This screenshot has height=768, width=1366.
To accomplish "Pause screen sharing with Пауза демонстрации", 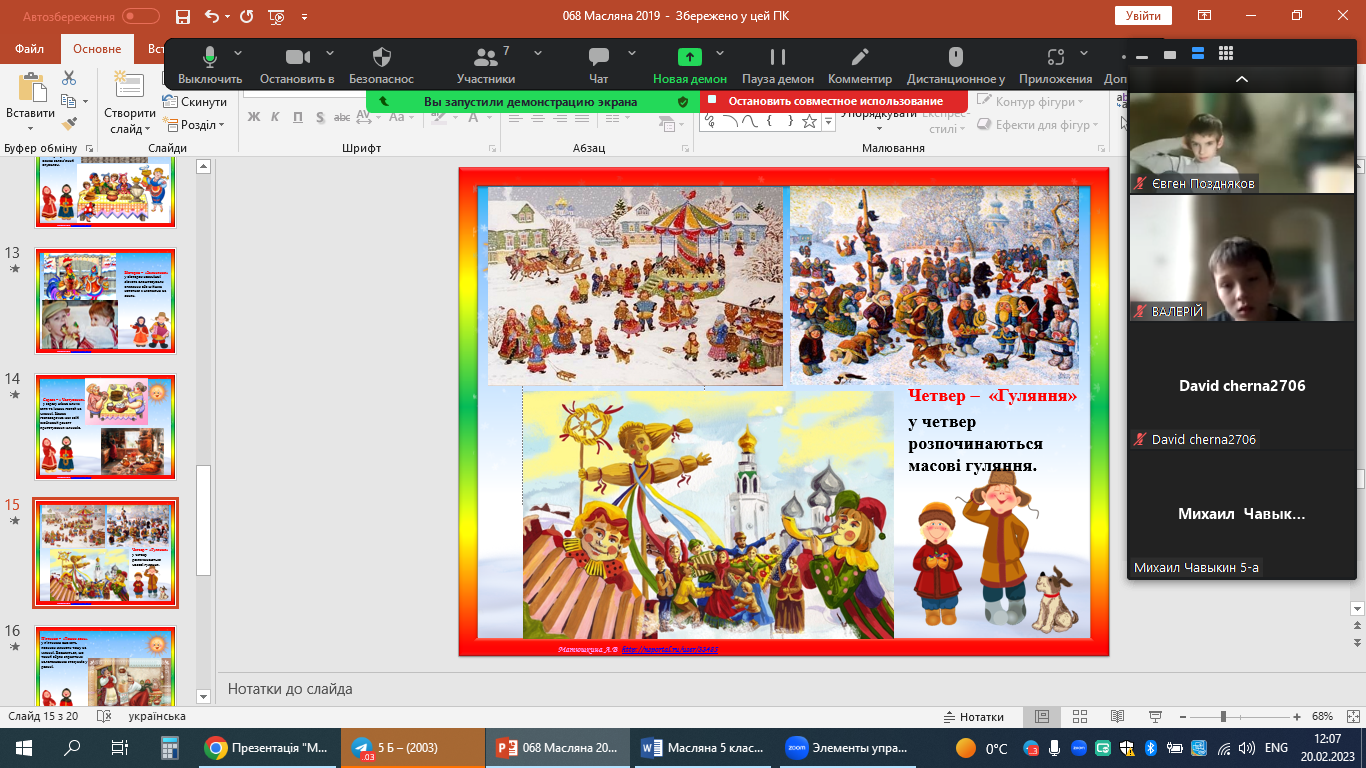I will (x=778, y=65).
